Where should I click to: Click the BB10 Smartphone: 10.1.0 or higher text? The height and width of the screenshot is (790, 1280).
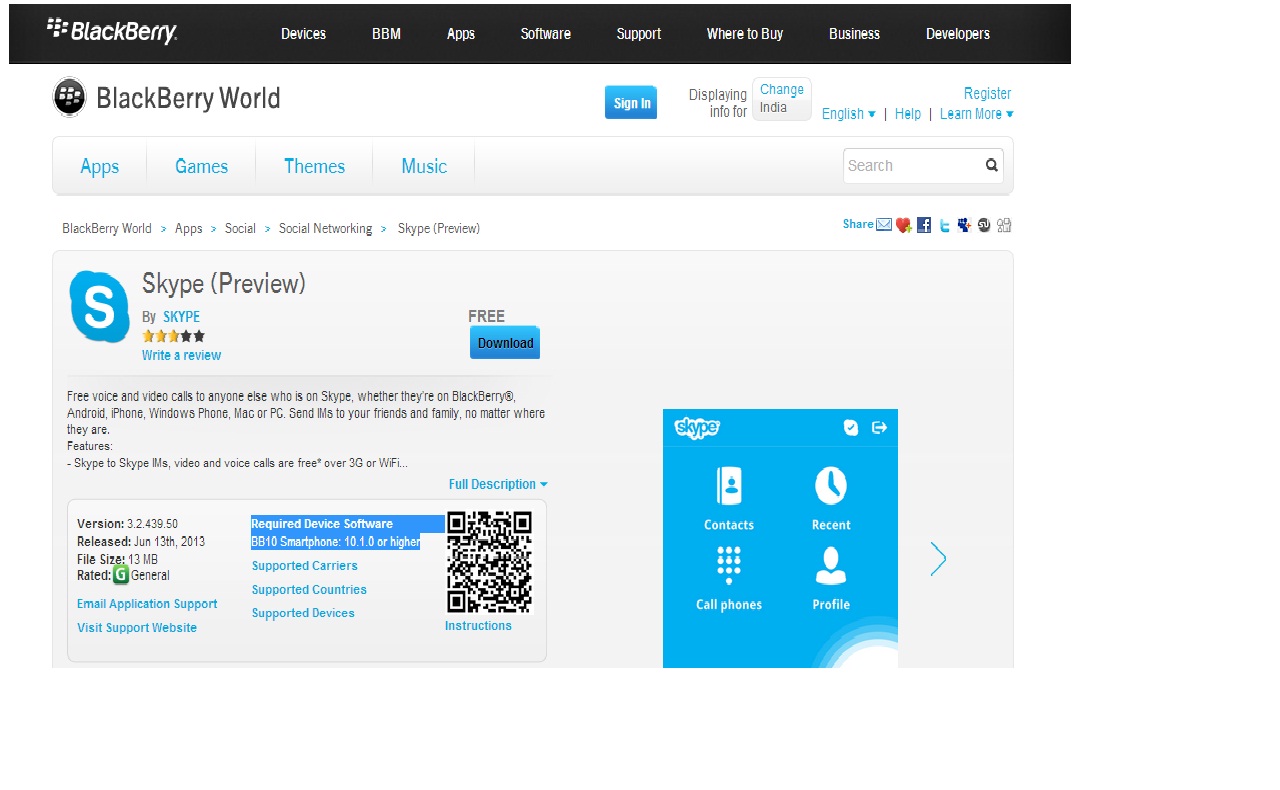point(335,542)
